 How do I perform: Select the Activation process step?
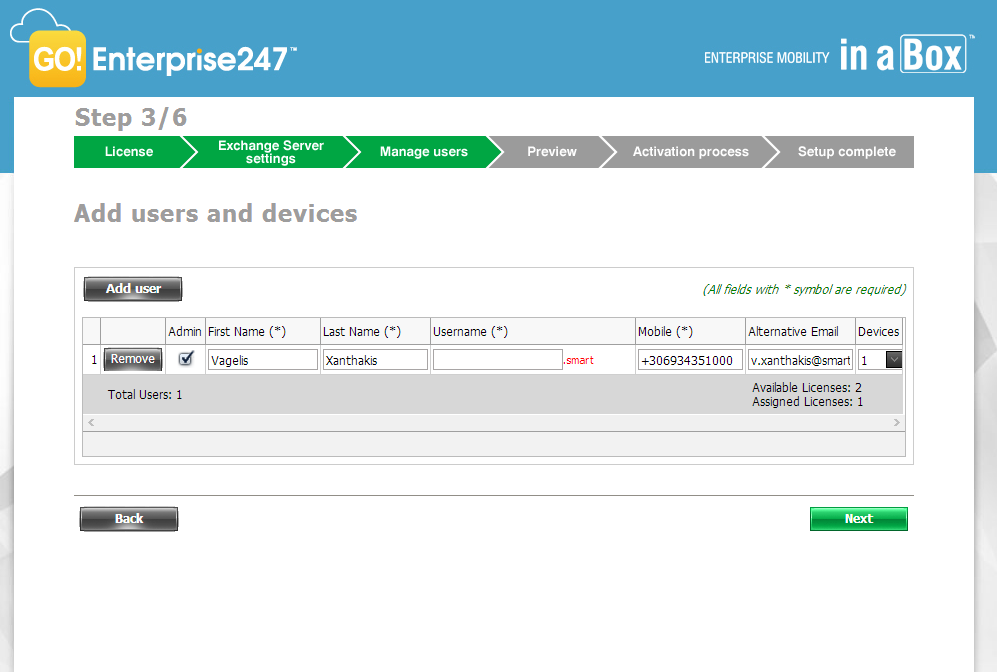(x=690, y=152)
